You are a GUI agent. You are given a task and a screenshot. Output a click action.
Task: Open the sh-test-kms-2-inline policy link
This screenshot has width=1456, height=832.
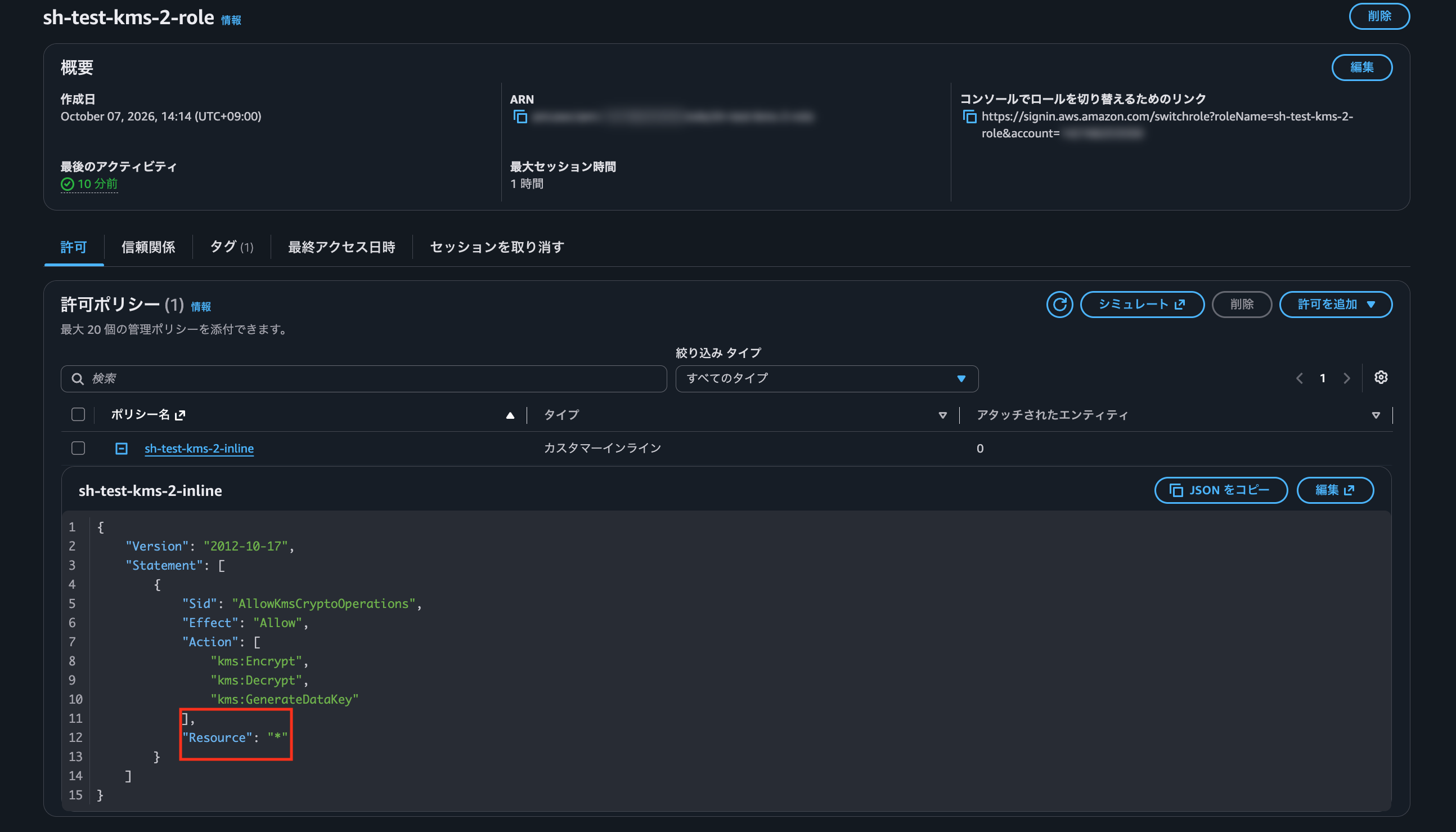pos(199,449)
